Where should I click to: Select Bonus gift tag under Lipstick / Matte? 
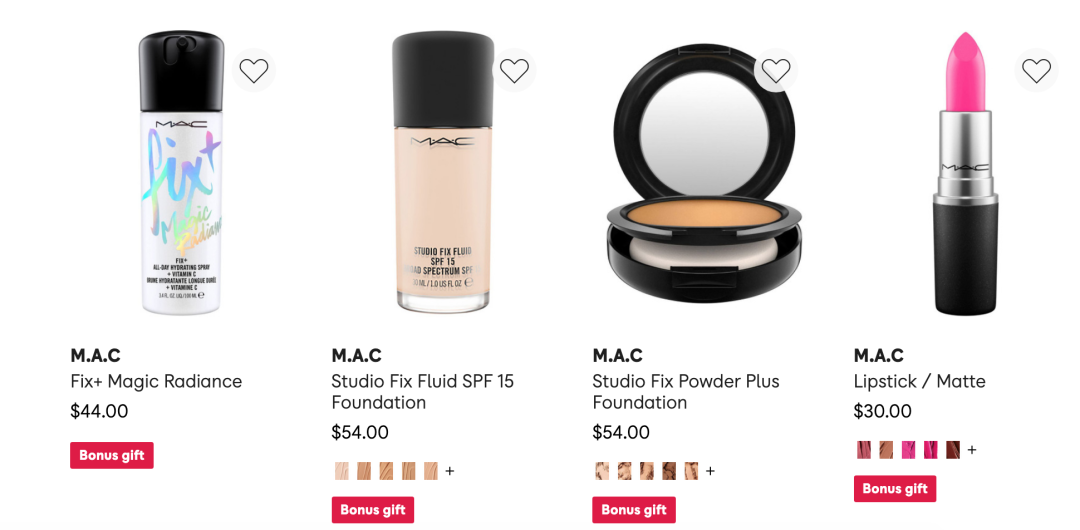pyautogui.click(x=895, y=489)
